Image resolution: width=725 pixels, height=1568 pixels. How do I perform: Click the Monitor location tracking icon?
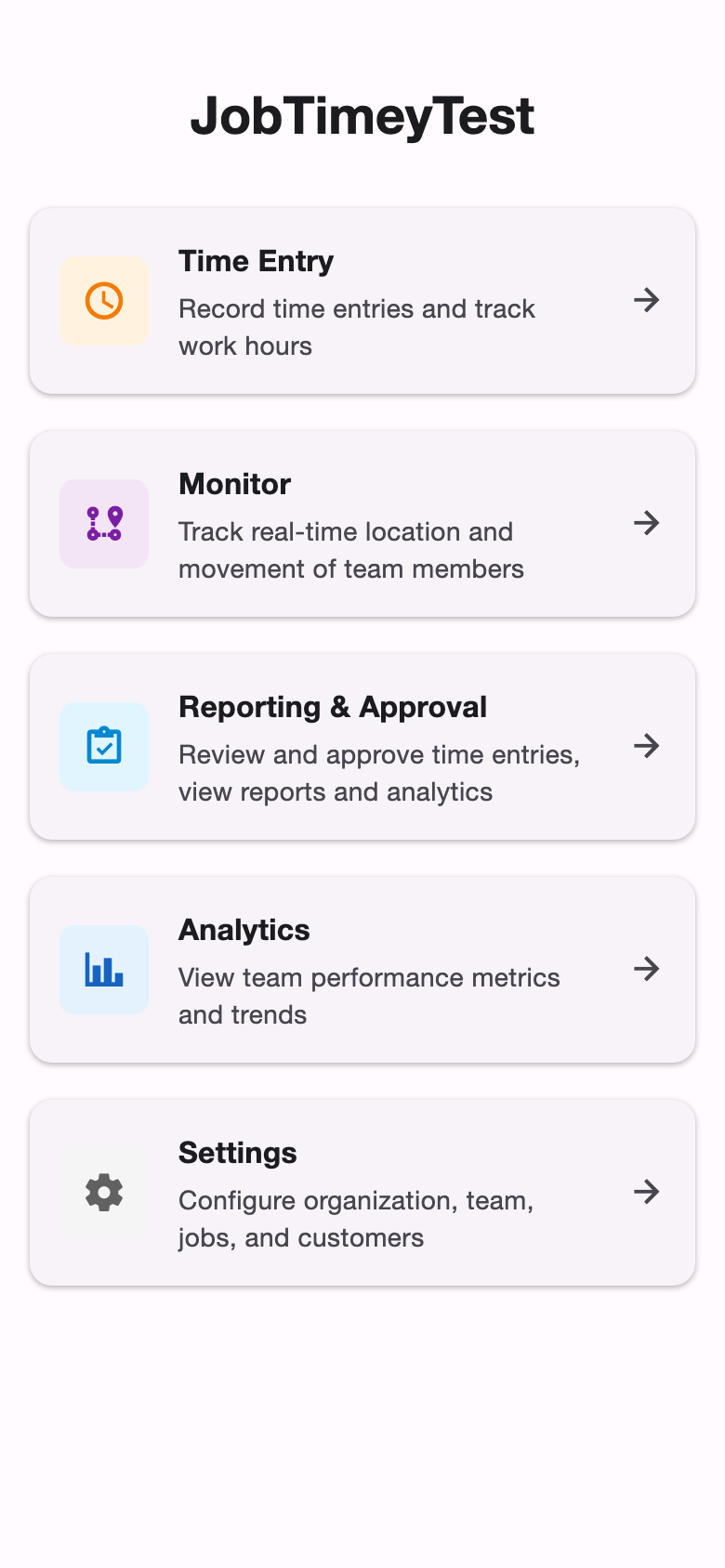[104, 523]
